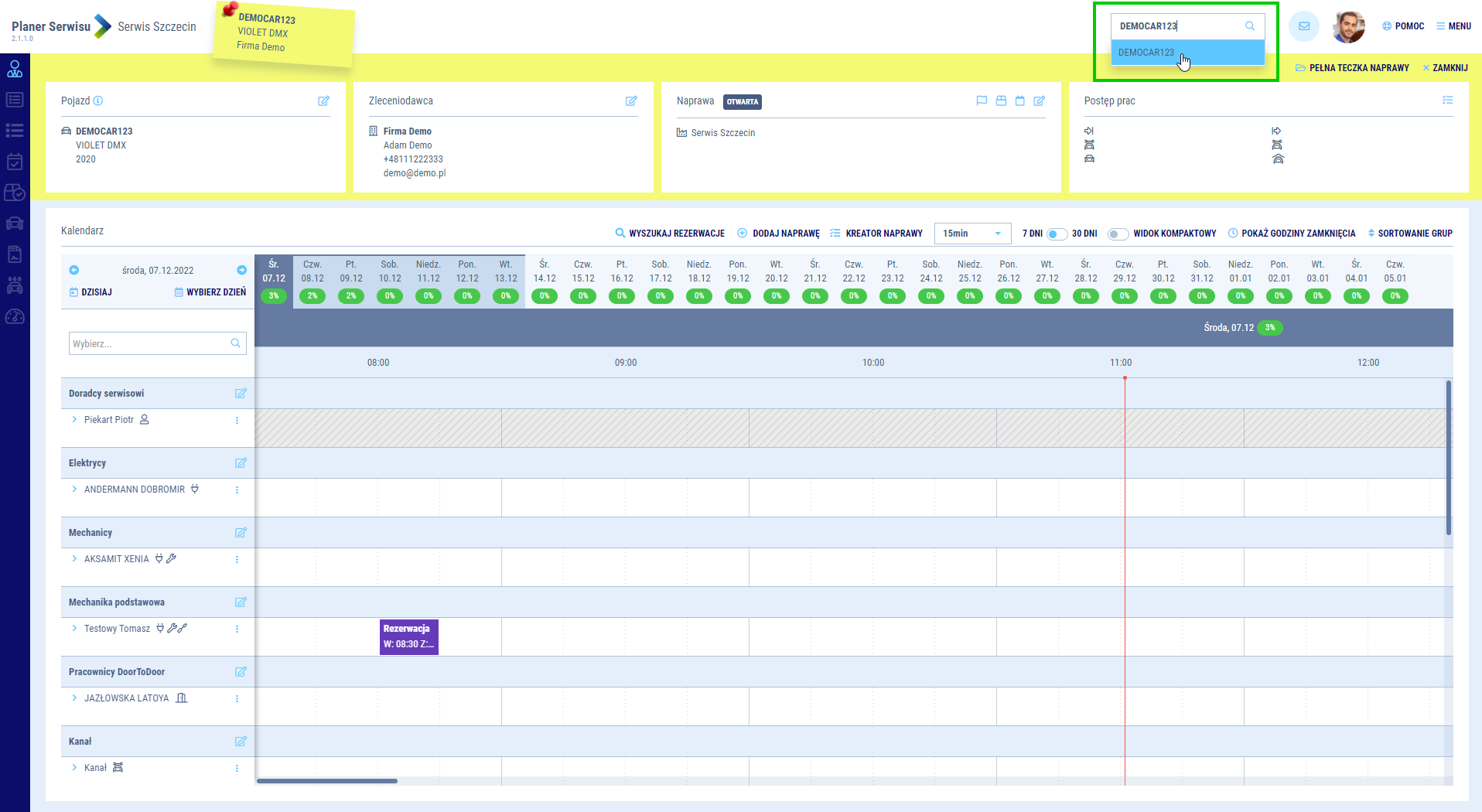Viewport: 1482px width, 812px height.
Task: Click the Wybierz filter input field
Action: click(x=150, y=344)
